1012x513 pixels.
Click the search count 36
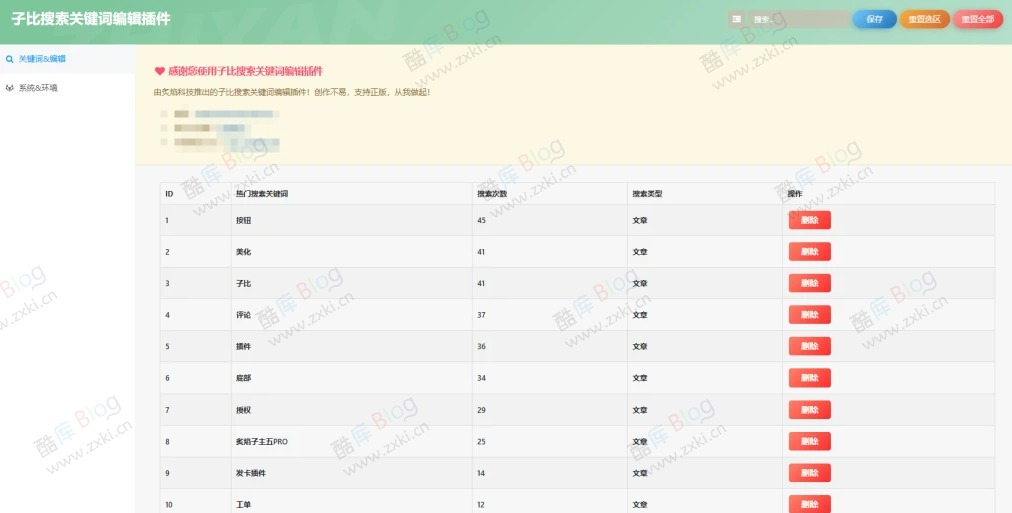(481, 347)
